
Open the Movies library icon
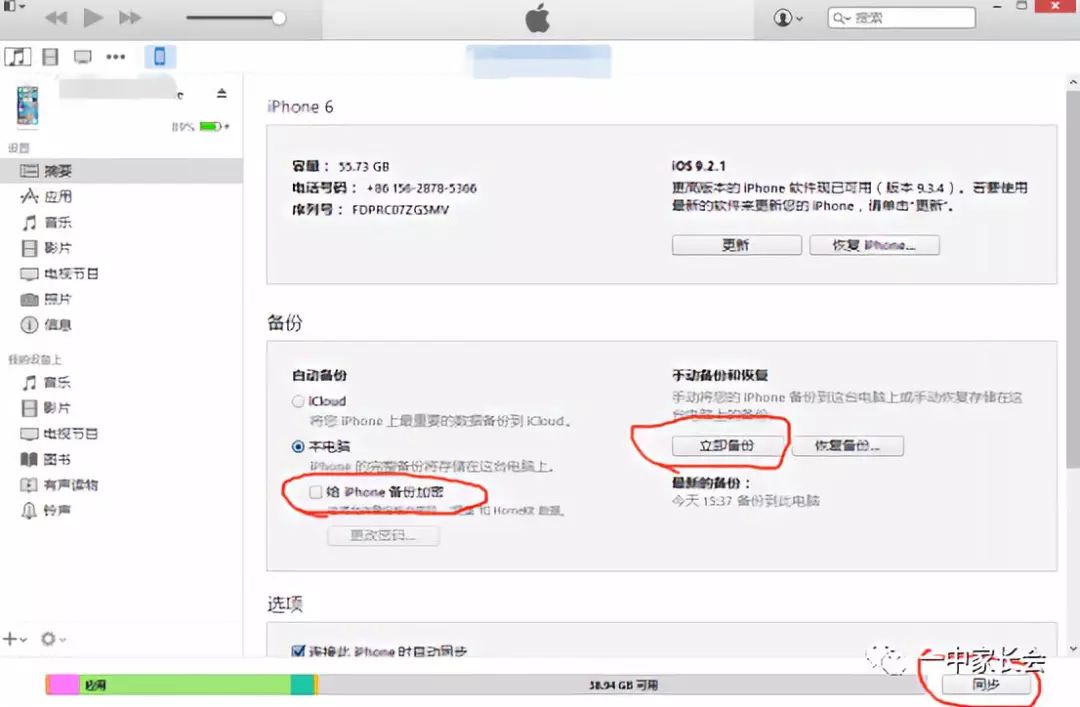click(x=50, y=57)
